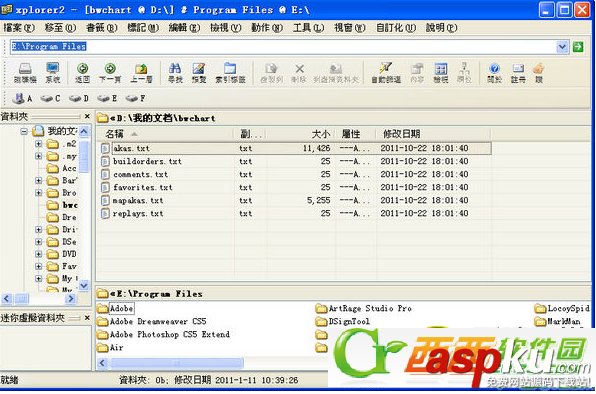This screenshot has height=394, width=596.
Task: Expand the Bar folder tree node
Action: coord(38,180)
